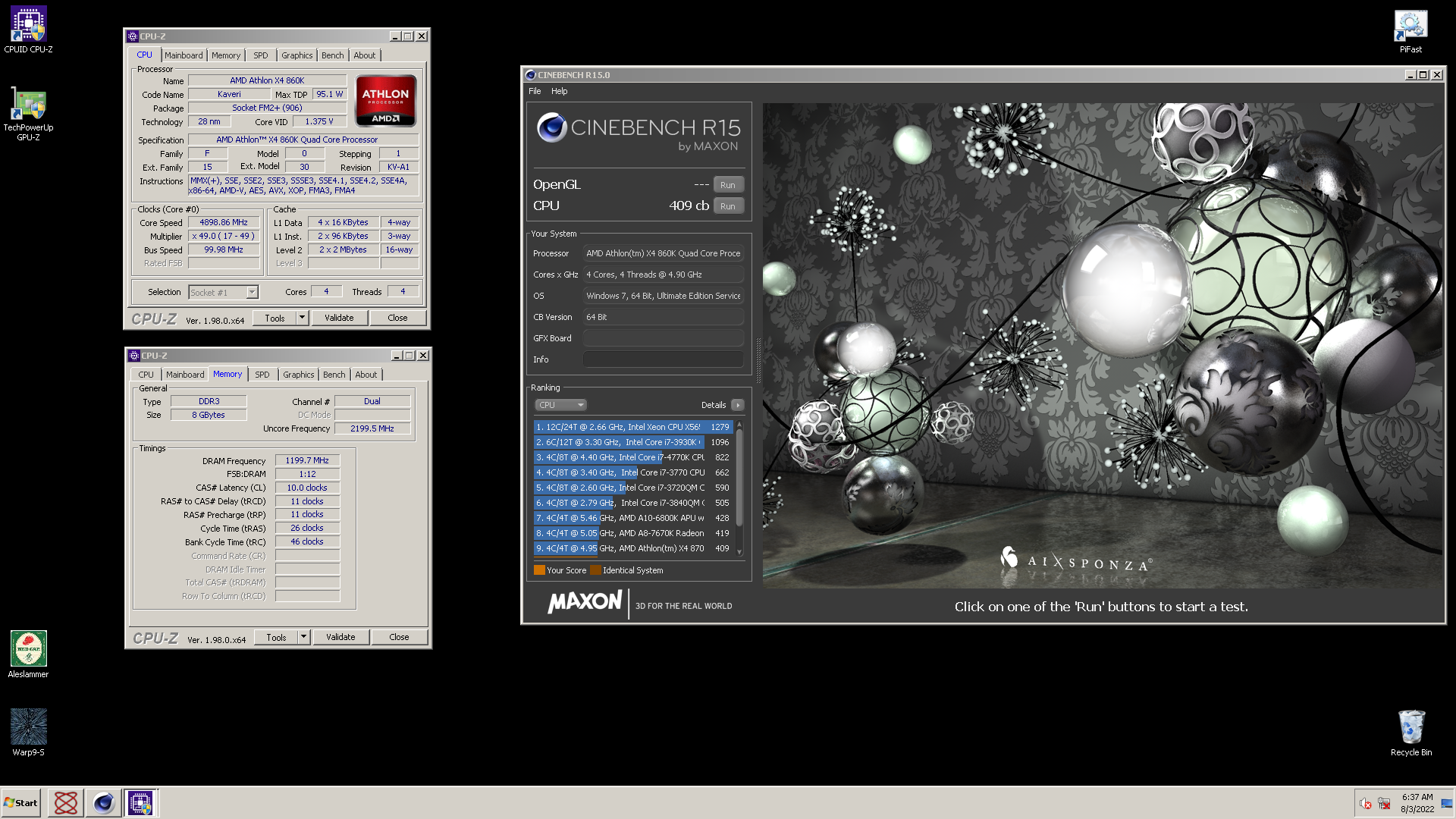The width and height of the screenshot is (1456, 819).
Task: Click the MAXON logo in Cinebench
Action: (585, 603)
